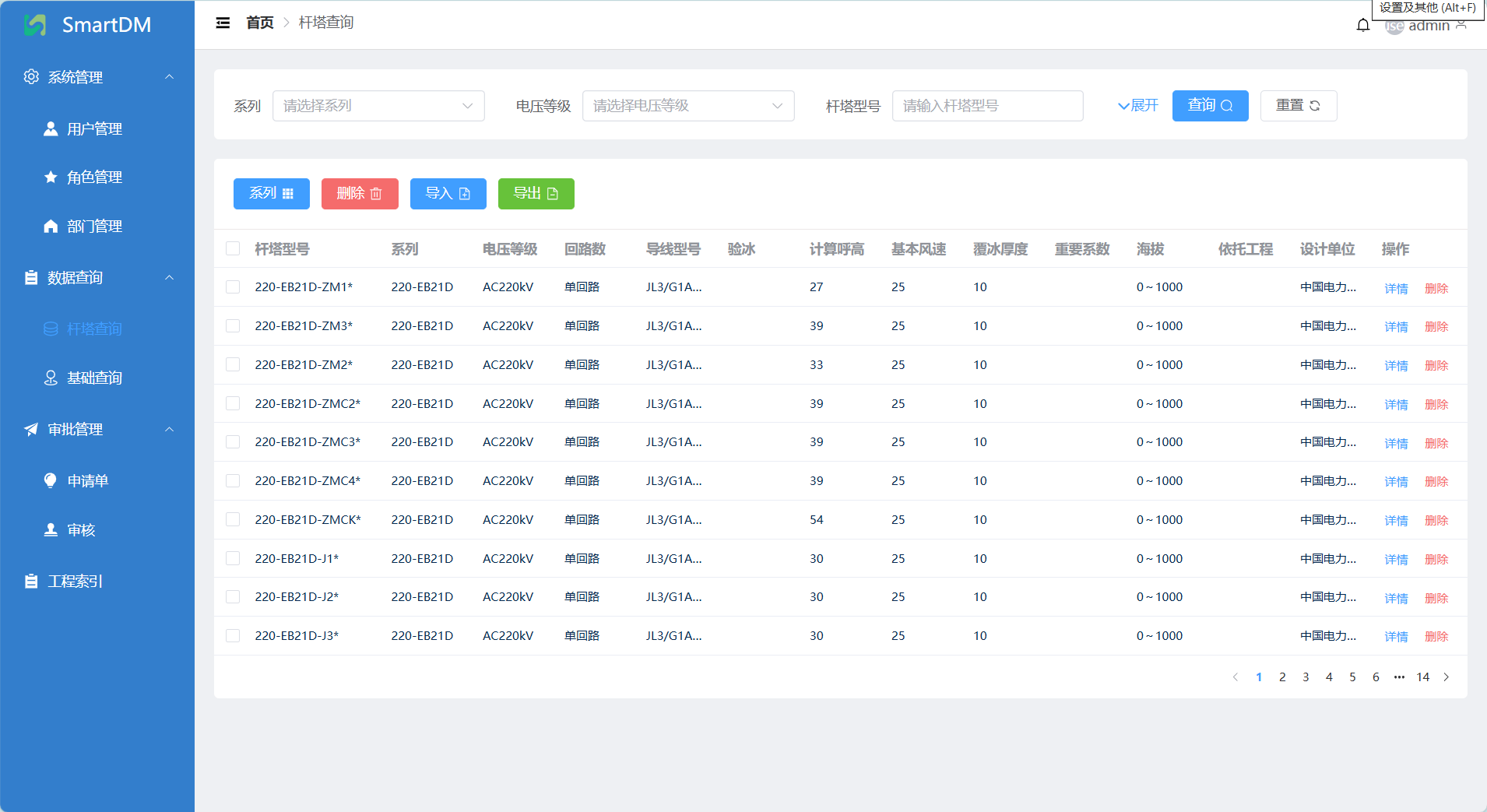
Task: Check the 220-EB21D-ZM2* row checkbox
Action: click(233, 364)
